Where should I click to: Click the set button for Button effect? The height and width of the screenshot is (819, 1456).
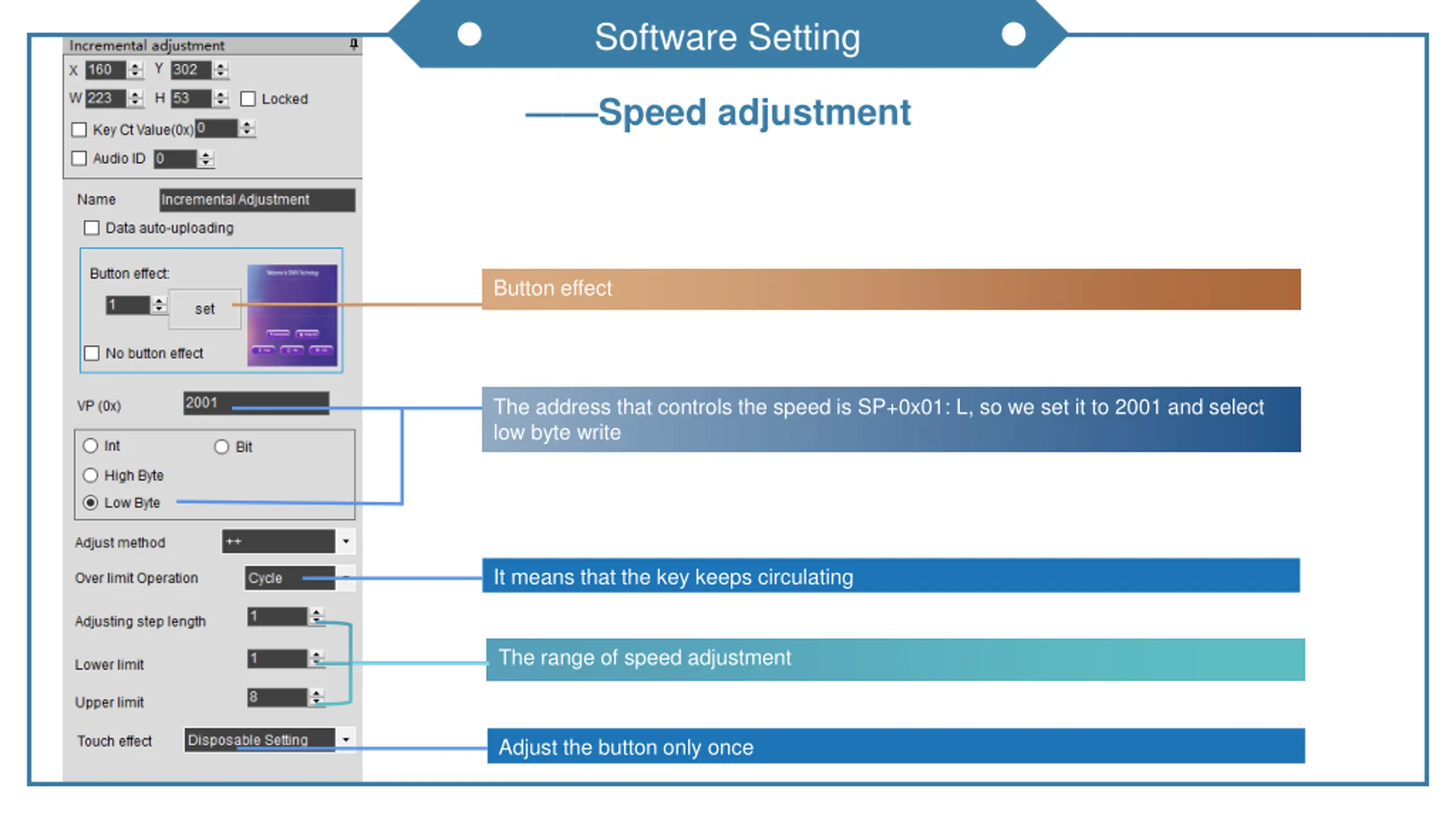(205, 309)
